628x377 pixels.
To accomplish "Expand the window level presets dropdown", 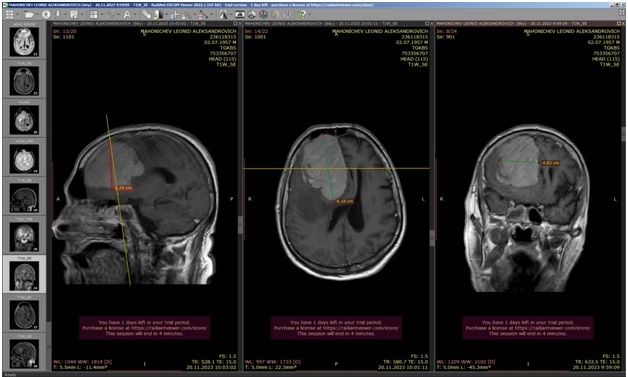I will pyautogui.click(x=166, y=14).
